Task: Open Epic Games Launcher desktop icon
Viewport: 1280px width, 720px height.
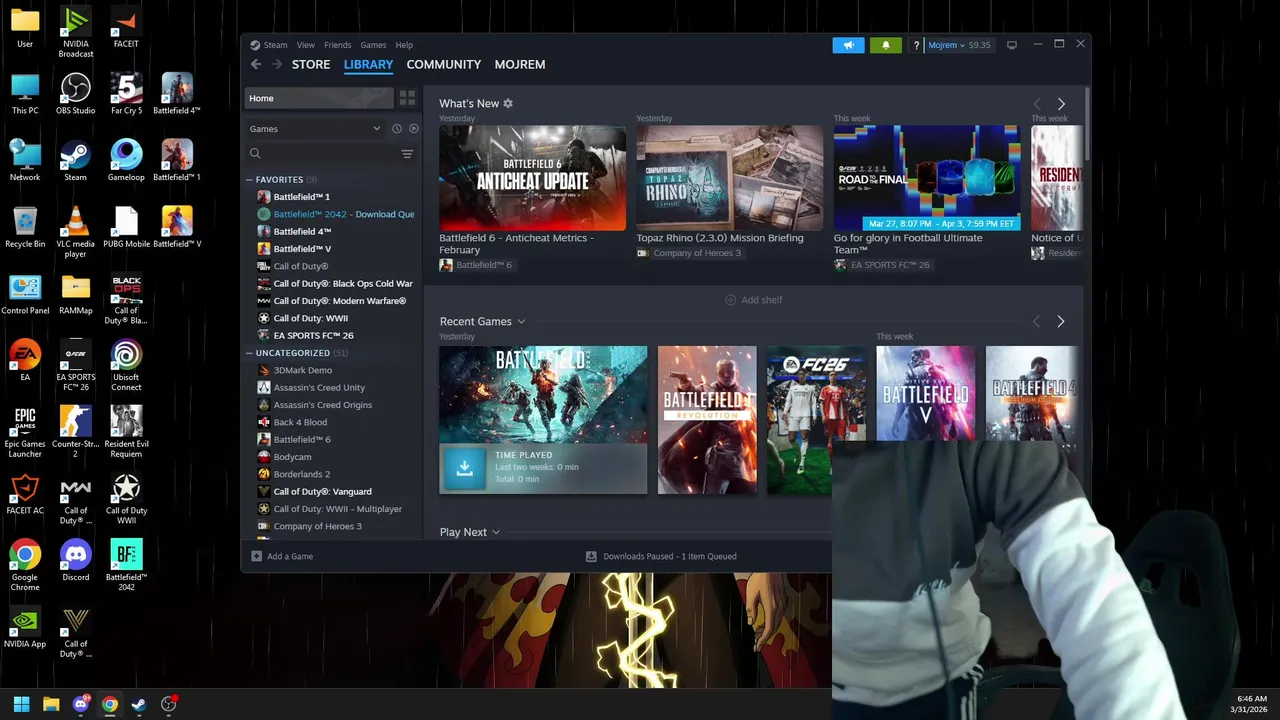Action: click(x=25, y=432)
